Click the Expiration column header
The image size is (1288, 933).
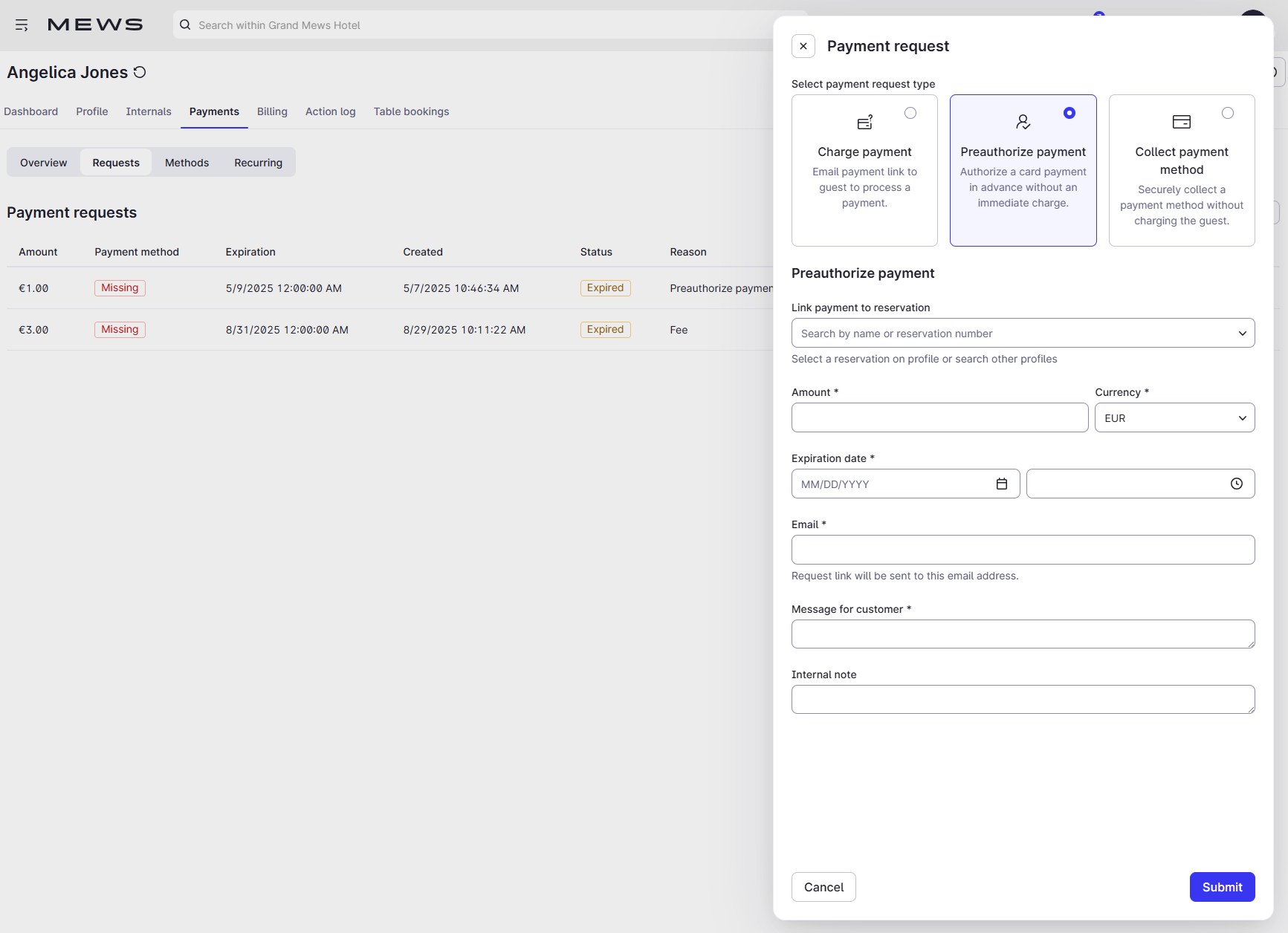[250, 252]
